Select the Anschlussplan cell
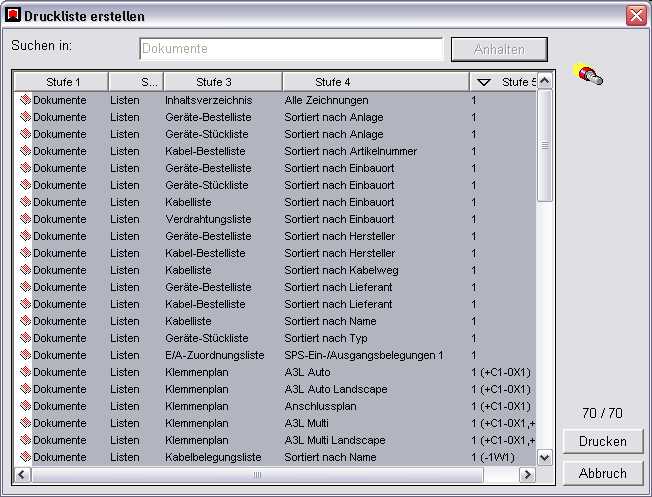Viewport: 652px width, 497px height. [x=320, y=406]
